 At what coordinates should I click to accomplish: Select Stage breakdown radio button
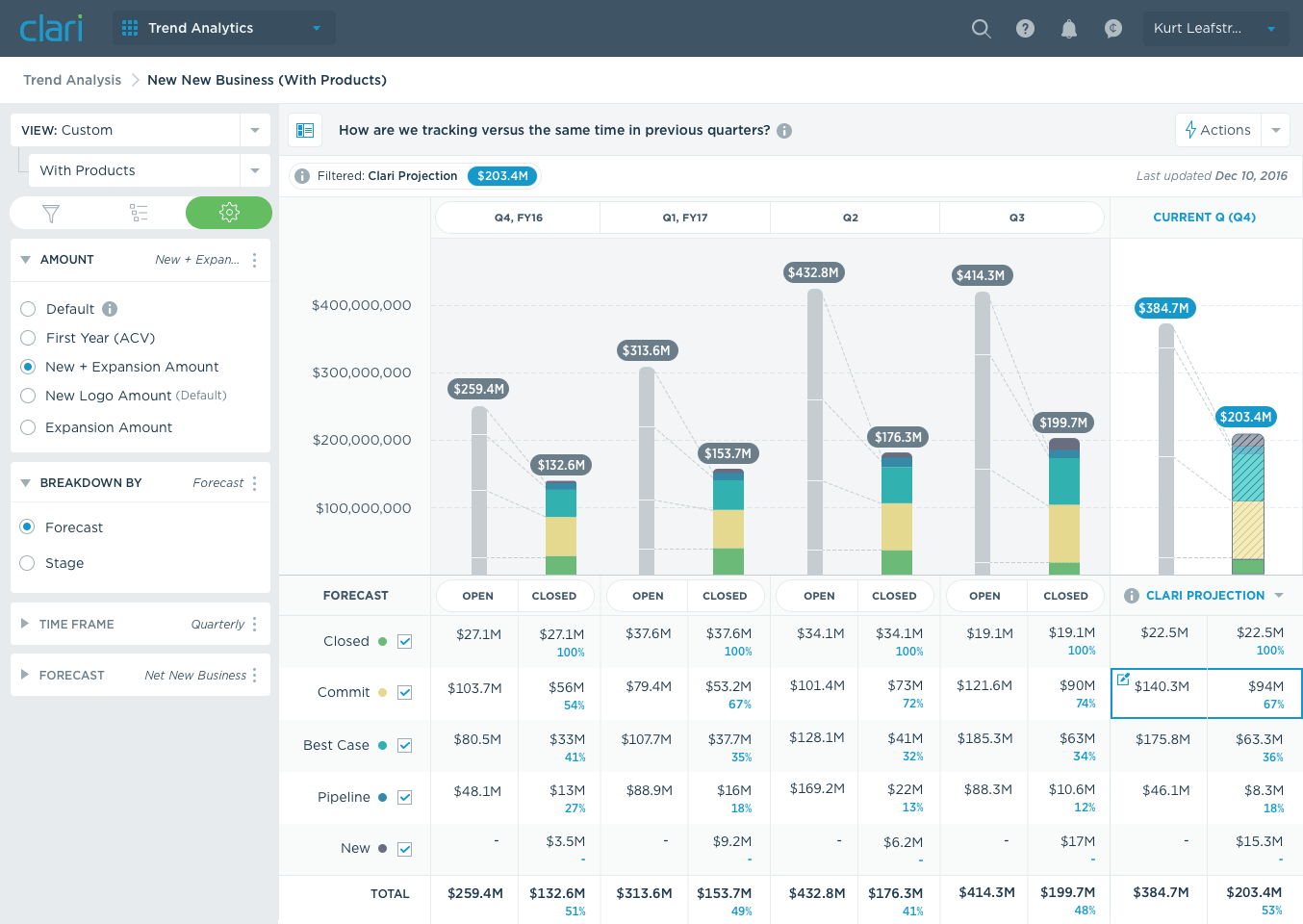tap(28, 563)
